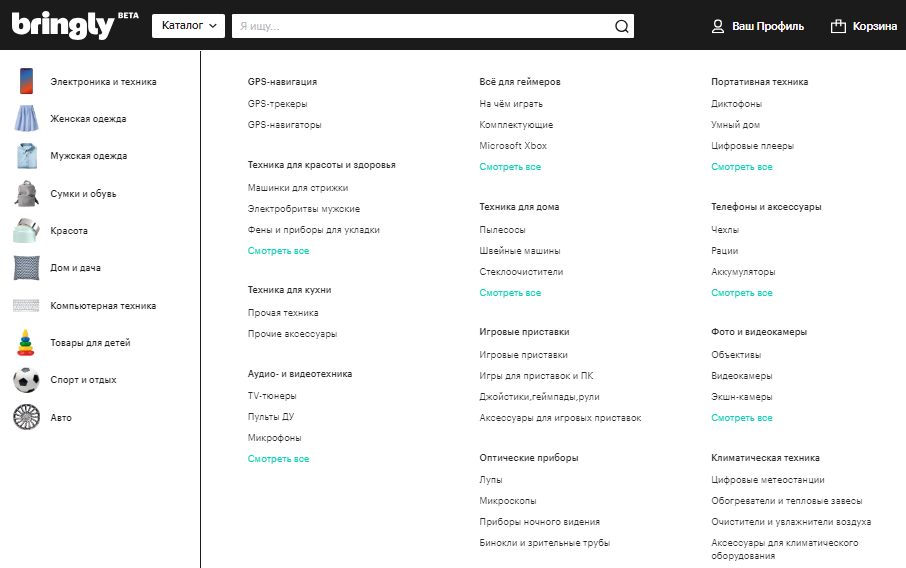Image resolution: width=906 pixels, height=568 pixels.
Task: Click the user profile icon
Action: 718,27
